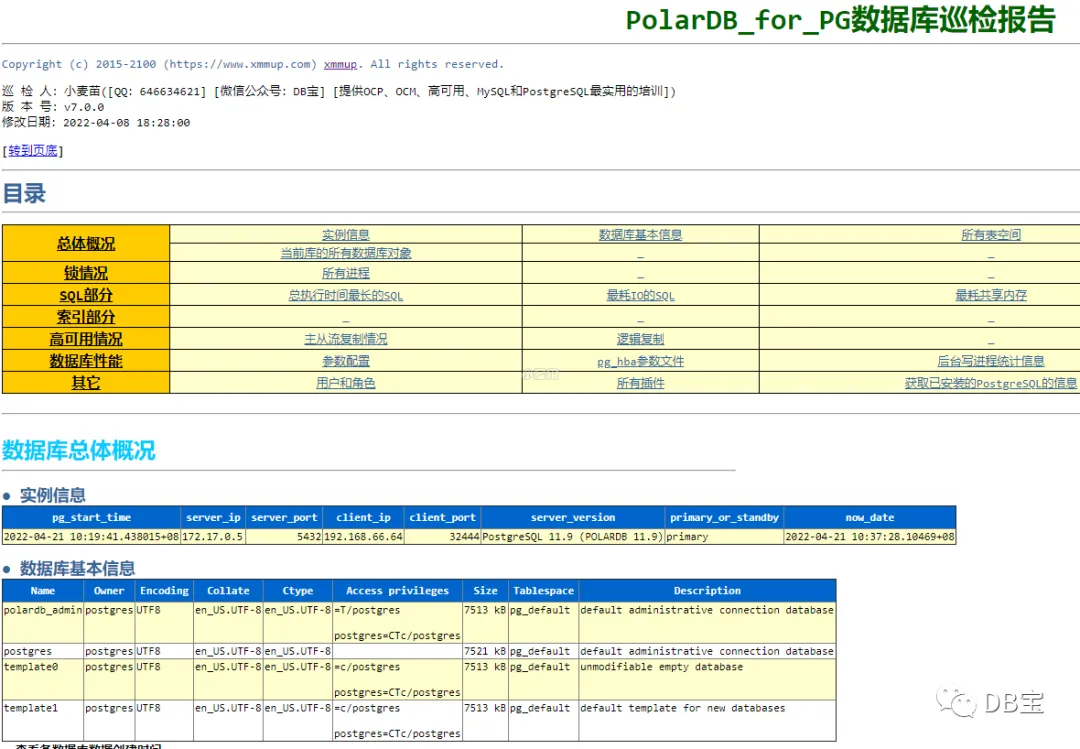Viewport: 1080px width, 749px height.
Task: Click the Access privileges column header
Action: click(397, 591)
